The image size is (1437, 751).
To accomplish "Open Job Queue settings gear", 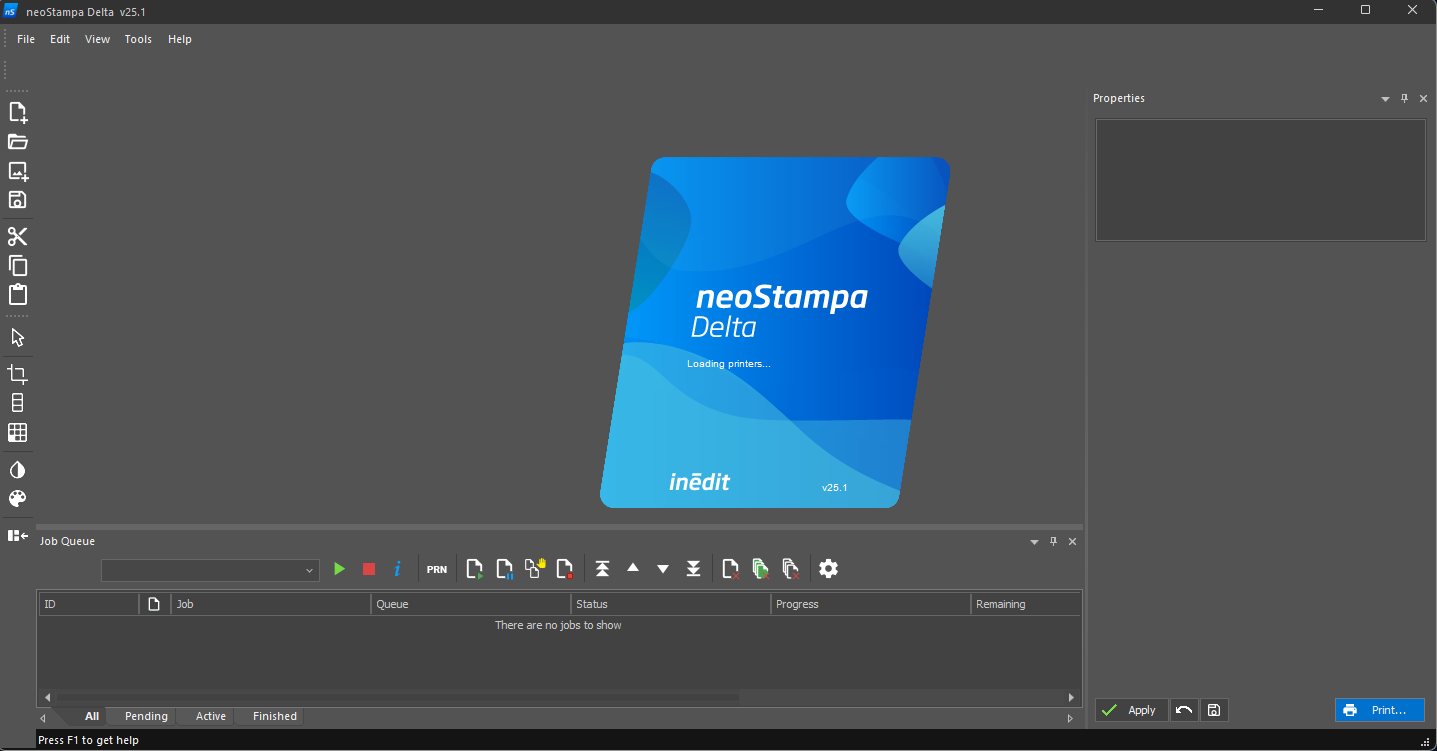I will (x=828, y=569).
